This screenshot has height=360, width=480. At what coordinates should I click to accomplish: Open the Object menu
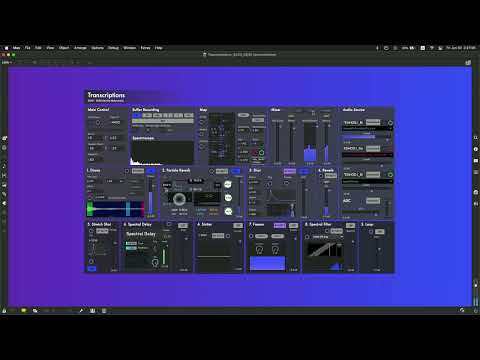(64, 48)
